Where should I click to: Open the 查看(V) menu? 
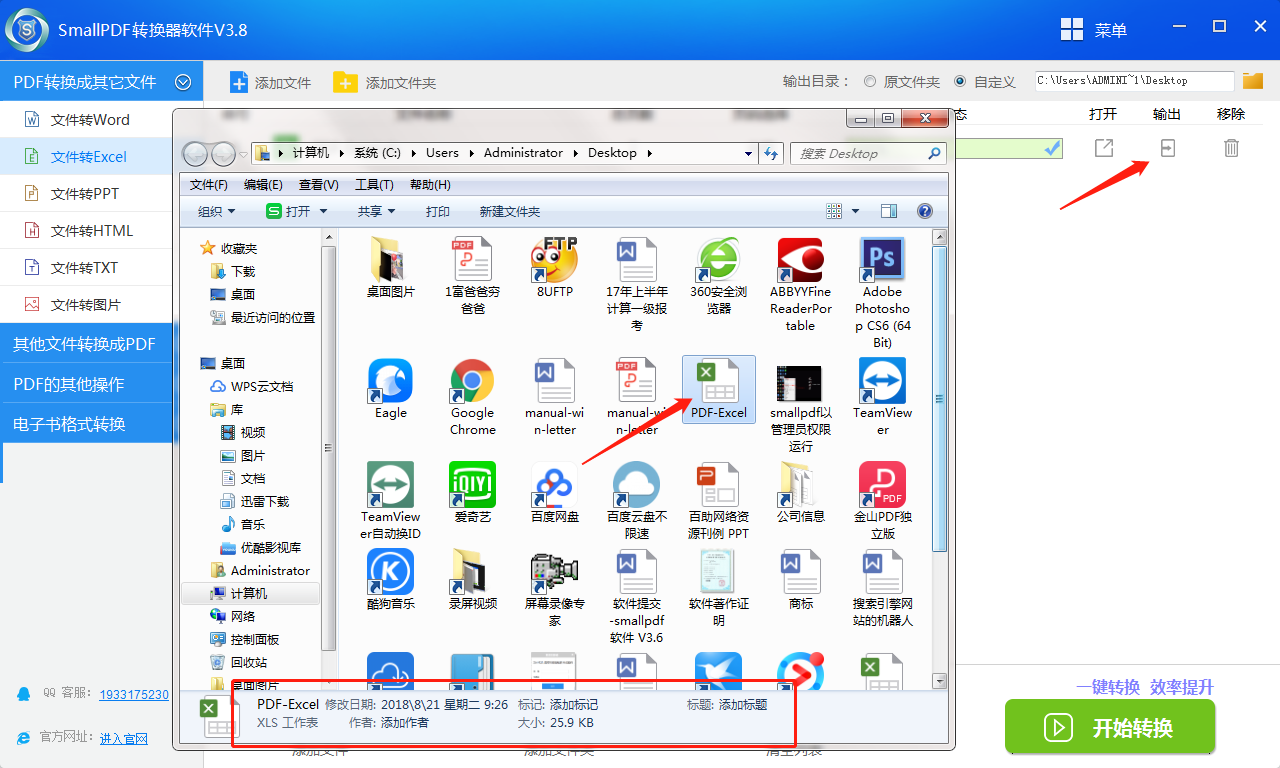click(x=319, y=185)
